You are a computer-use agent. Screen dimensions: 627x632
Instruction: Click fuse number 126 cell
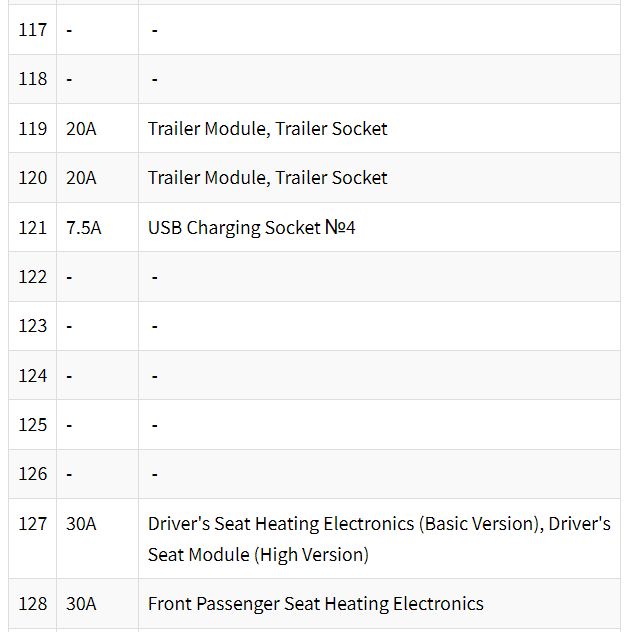pyautogui.click(x=33, y=474)
